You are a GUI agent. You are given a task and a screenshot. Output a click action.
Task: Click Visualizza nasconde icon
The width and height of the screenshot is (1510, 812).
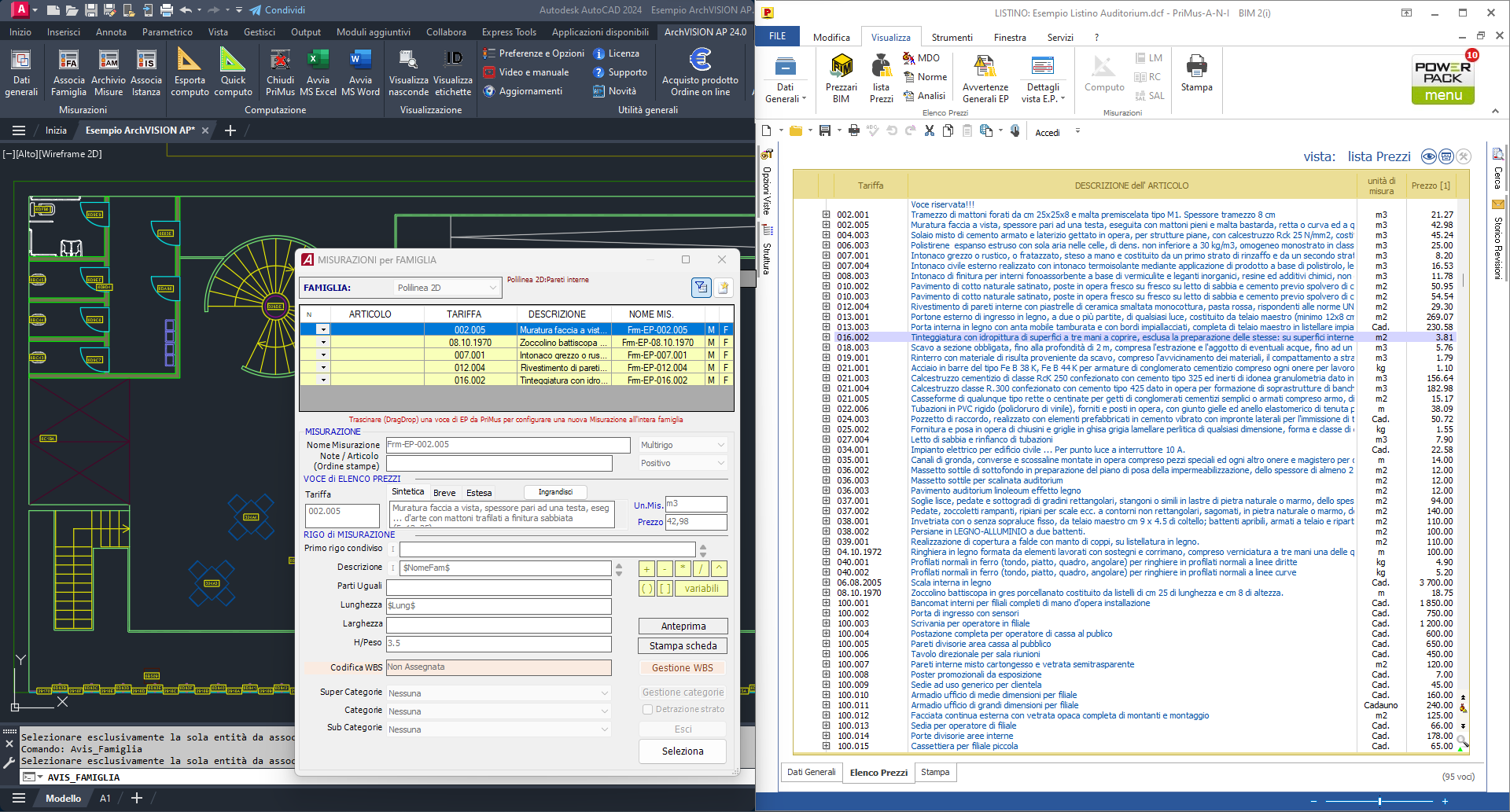click(409, 73)
